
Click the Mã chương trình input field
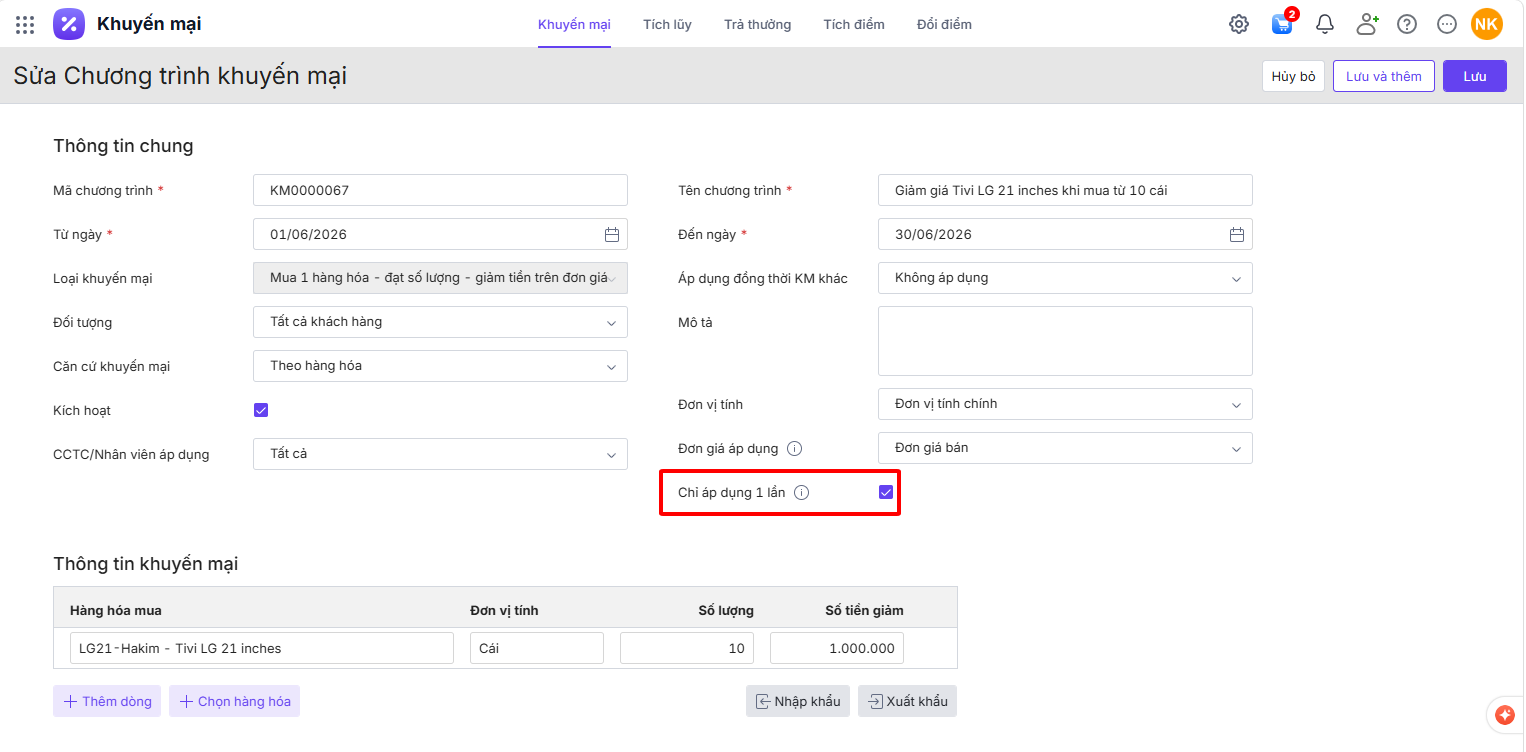tap(441, 190)
